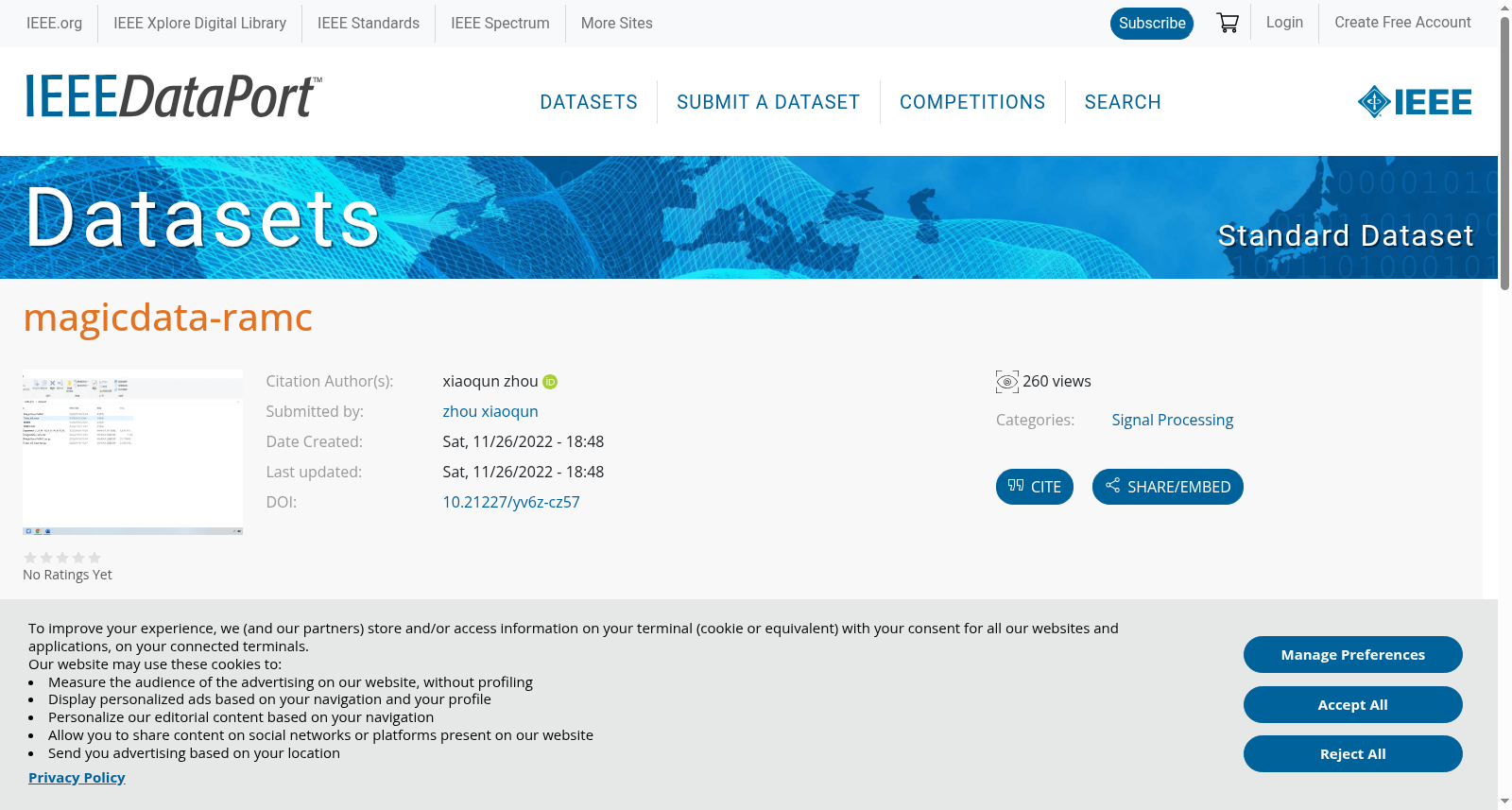Expand the More Sites menu
This screenshot has width=1512, height=810.
[x=616, y=23]
